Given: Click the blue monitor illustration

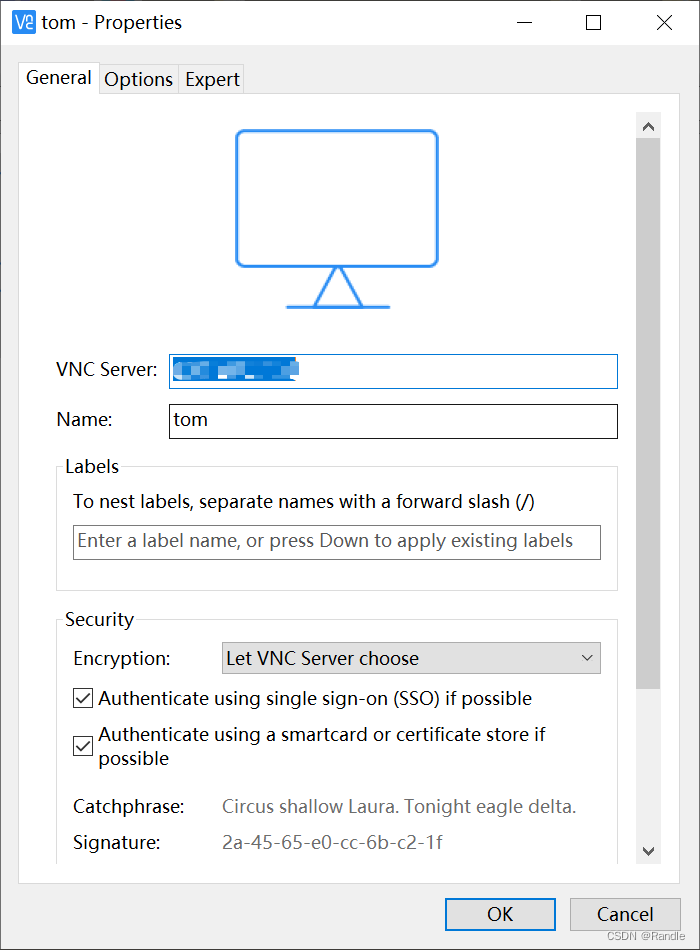Looking at the screenshot, I should [337, 219].
